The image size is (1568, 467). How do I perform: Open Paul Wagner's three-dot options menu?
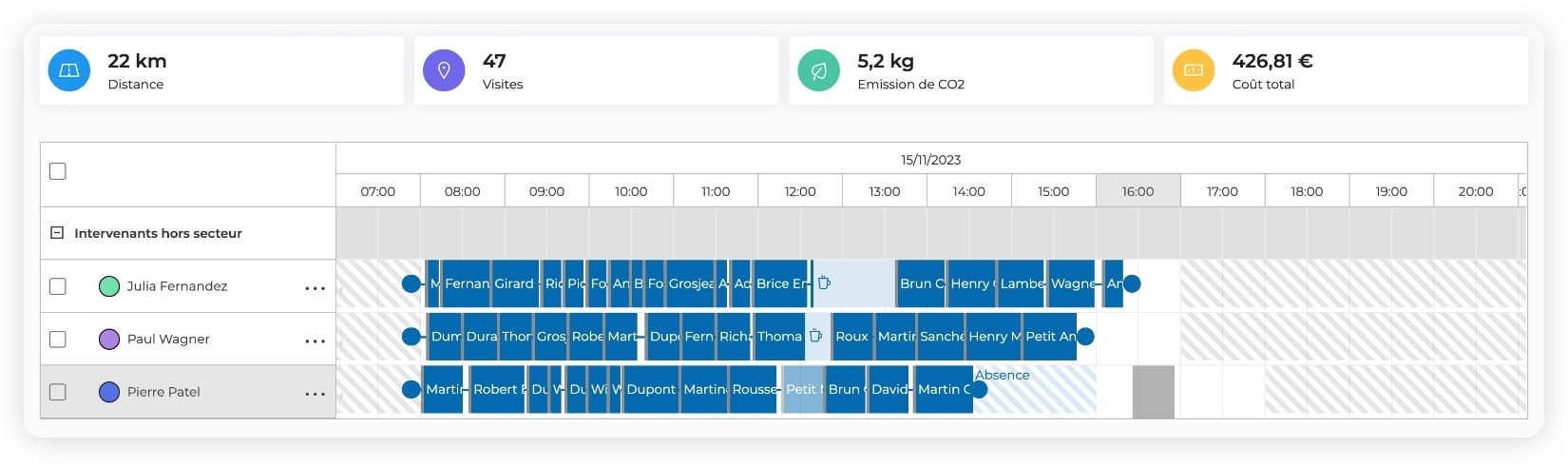pos(315,341)
